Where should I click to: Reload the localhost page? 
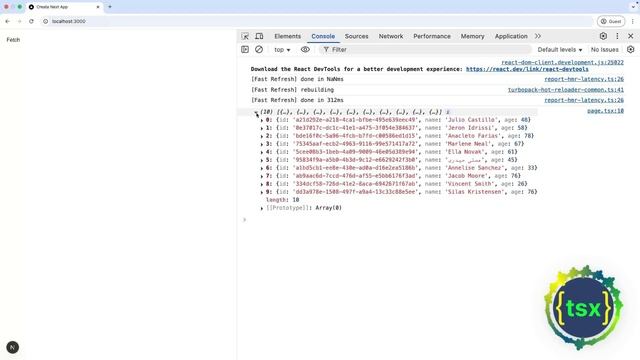[x=31, y=21]
